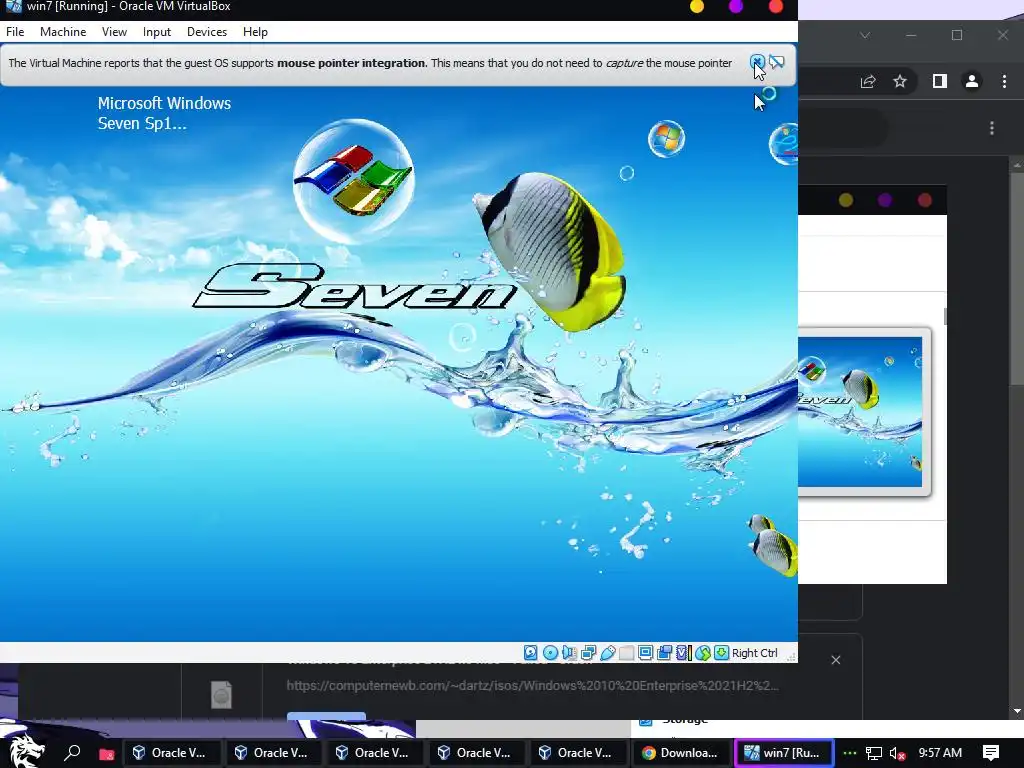Click the hard disk activity indicator
This screenshot has height=768, width=1024.
click(531, 652)
